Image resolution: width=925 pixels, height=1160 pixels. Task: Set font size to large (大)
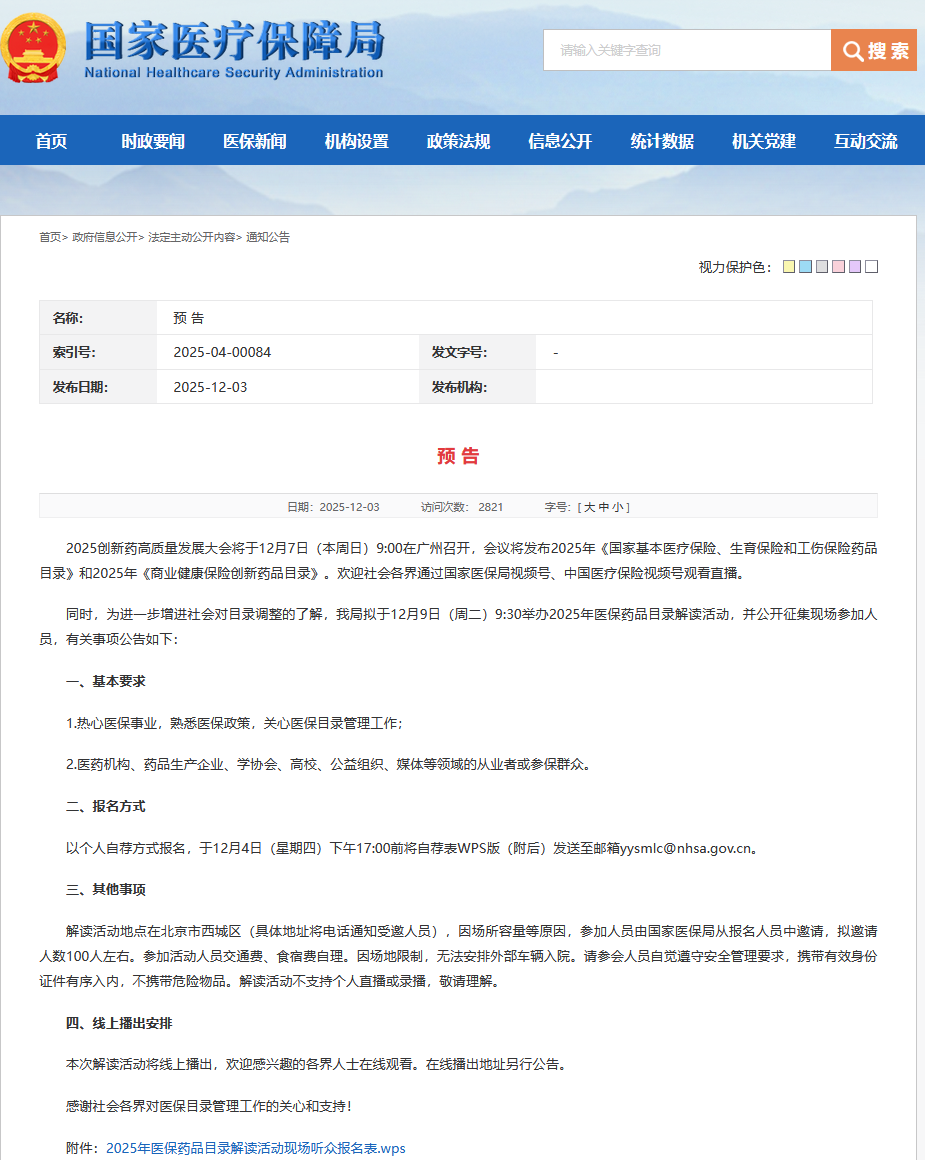(590, 507)
